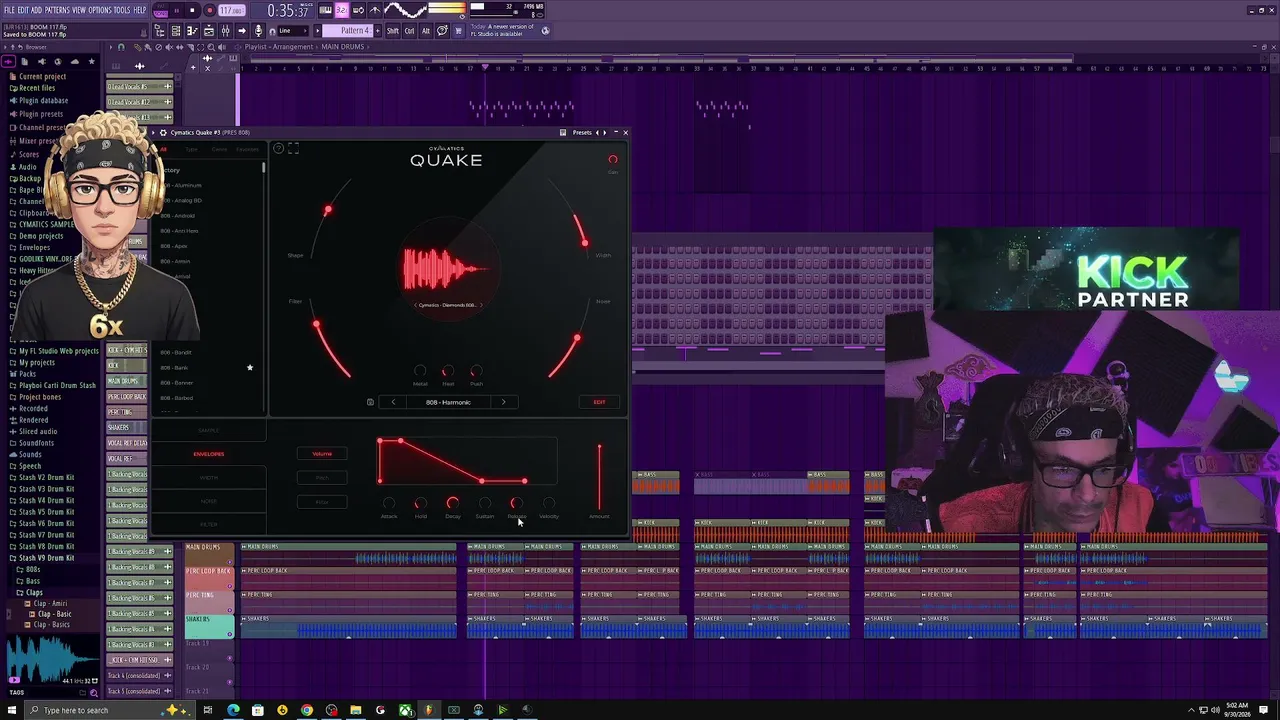Image resolution: width=1280 pixels, height=720 pixels.
Task: Click the shopping cart icon in toolbar
Action: pos(459,31)
